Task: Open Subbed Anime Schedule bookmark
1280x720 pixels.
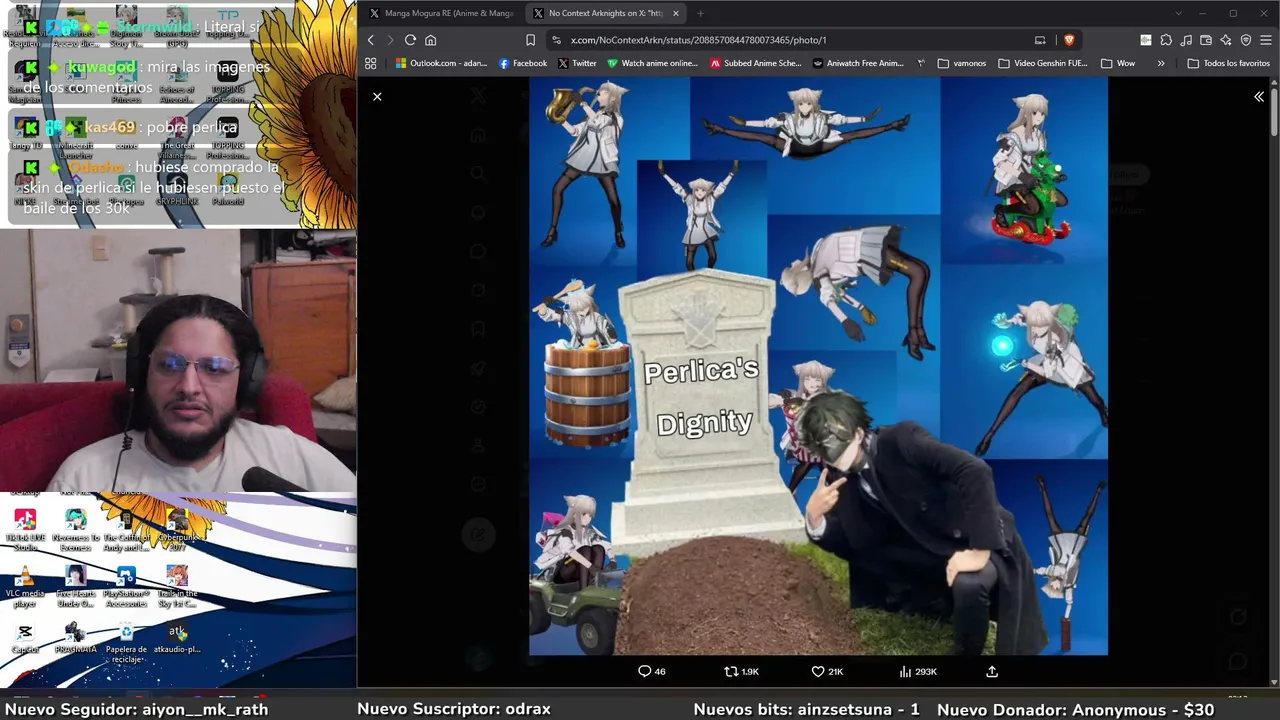Action: point(755,63)
